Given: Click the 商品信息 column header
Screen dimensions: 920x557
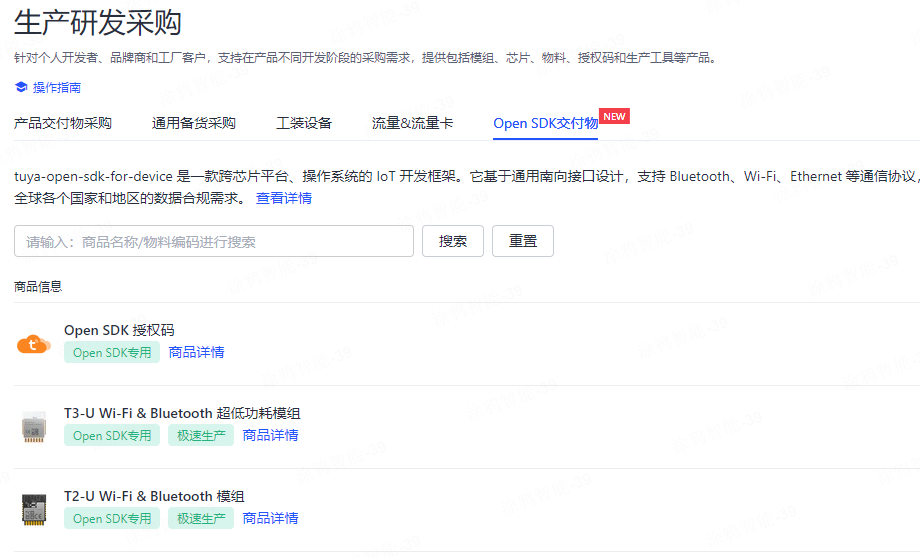Looking at the screenshot, I should (38, 286).
